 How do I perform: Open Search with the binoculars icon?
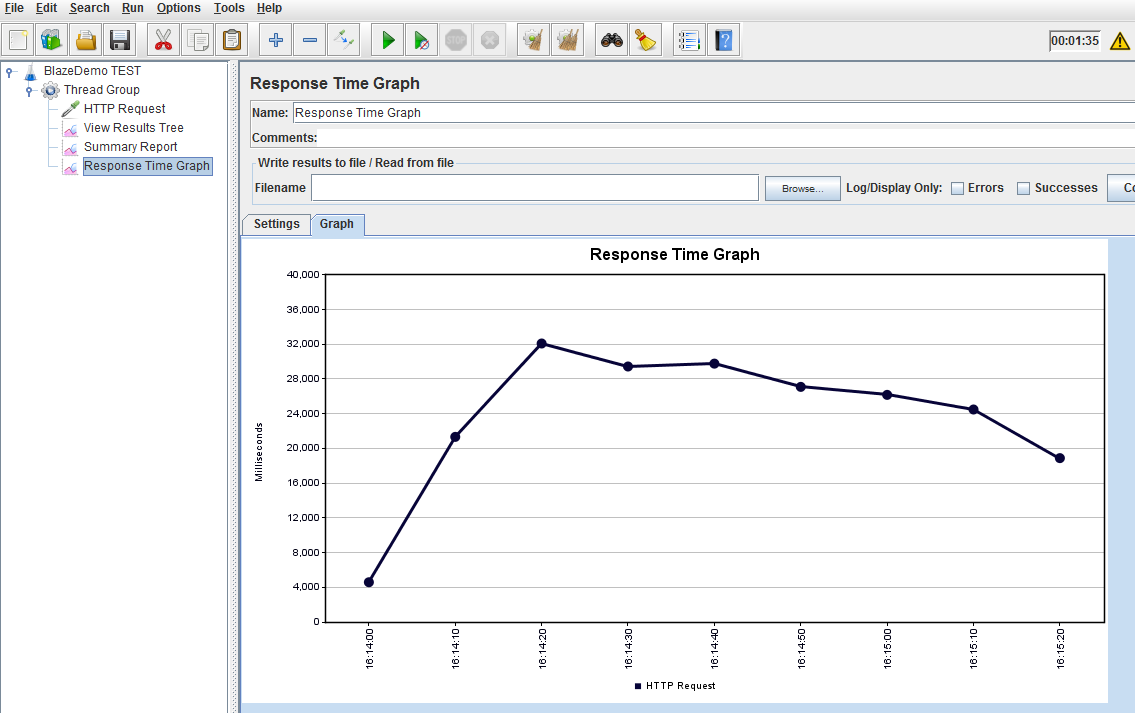point(612,41)
